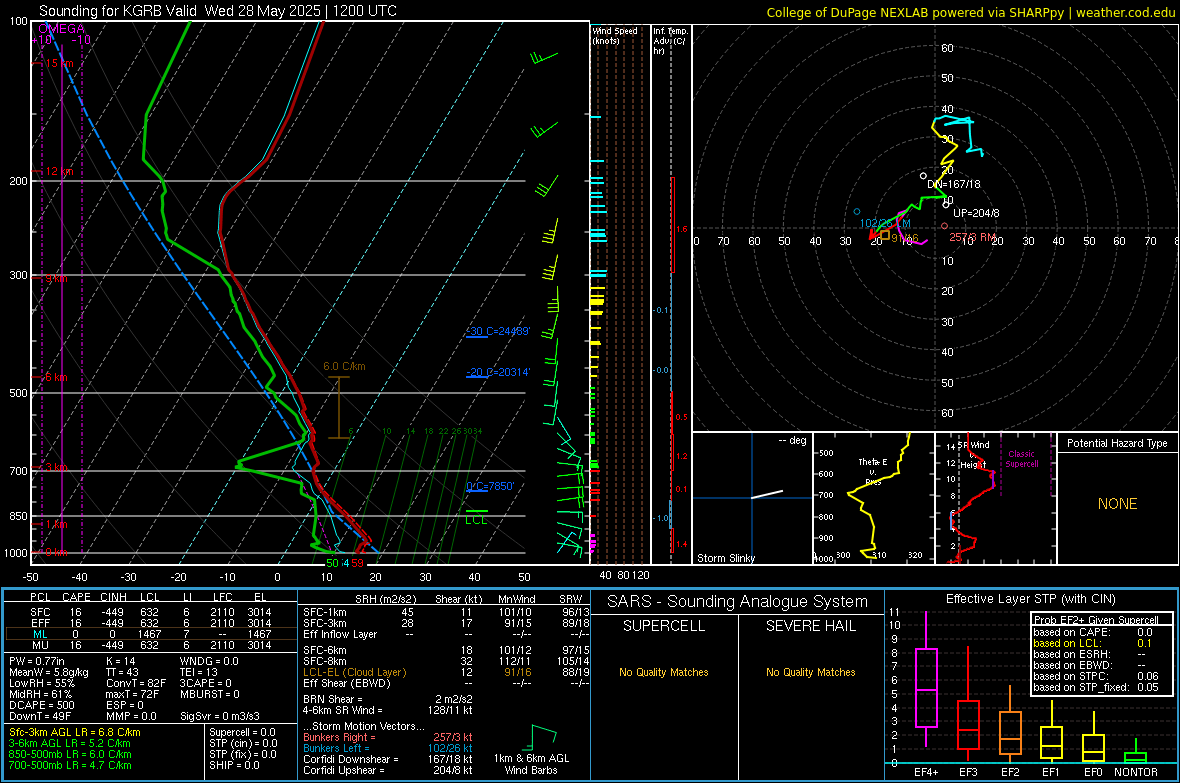Select the SEVERE HAIL column heading
The image size is (1180, 783).
810,626
